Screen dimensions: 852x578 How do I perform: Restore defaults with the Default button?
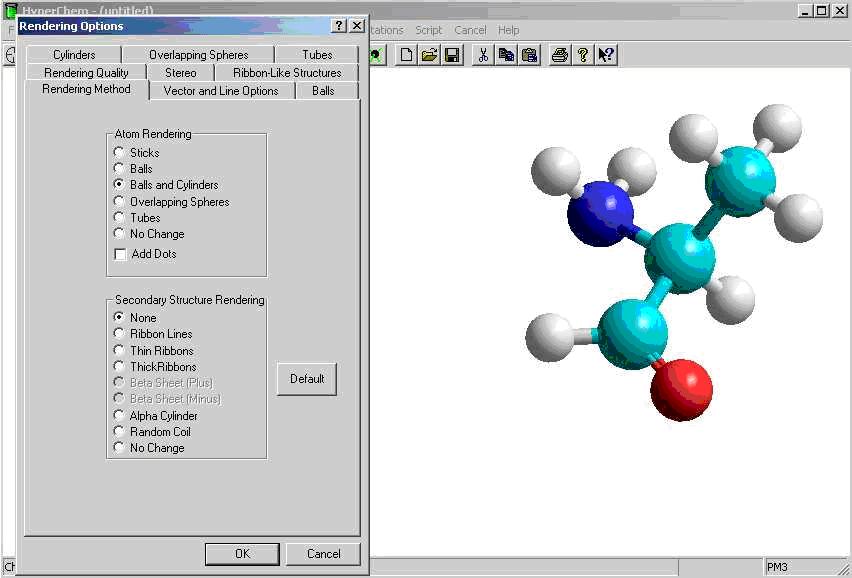tap(306, 379)
